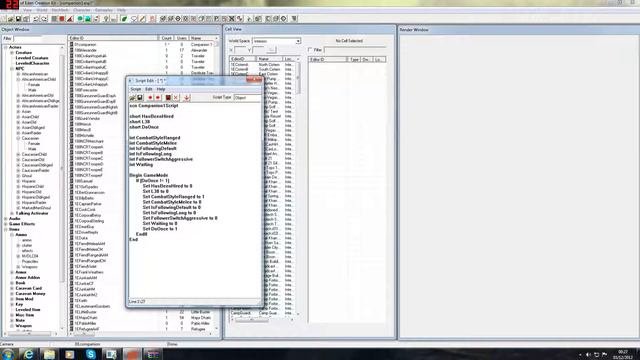Select the Armor Addon tree item

27,278
